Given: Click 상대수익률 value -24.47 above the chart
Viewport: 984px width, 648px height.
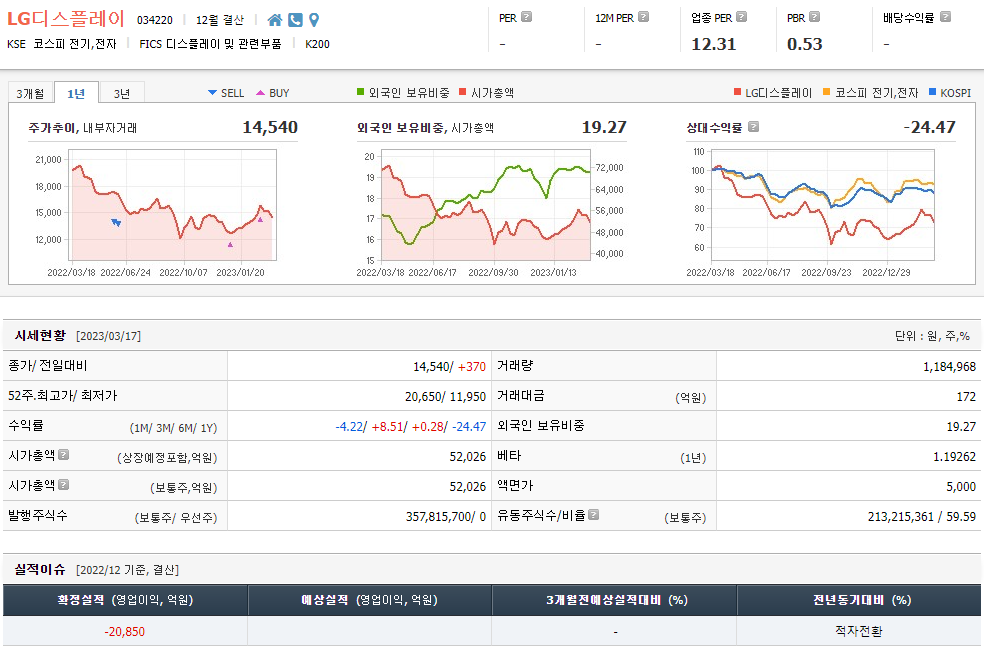Looking at the screenshot, I should 929,127.
